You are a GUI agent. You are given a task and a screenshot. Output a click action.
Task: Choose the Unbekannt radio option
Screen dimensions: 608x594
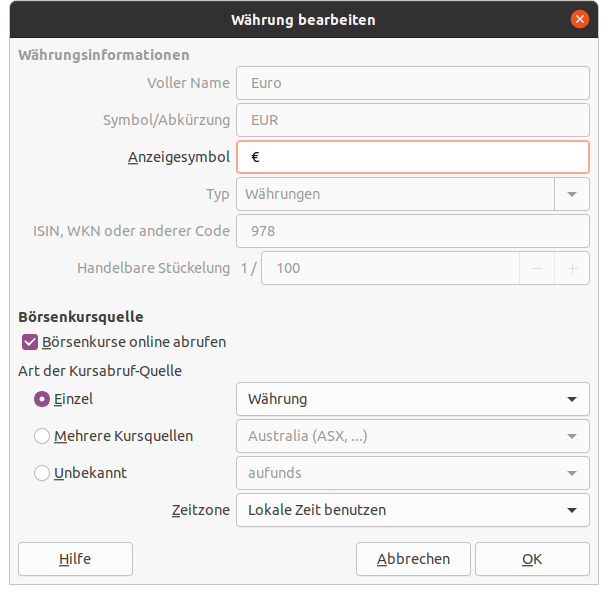click(42, 473)
